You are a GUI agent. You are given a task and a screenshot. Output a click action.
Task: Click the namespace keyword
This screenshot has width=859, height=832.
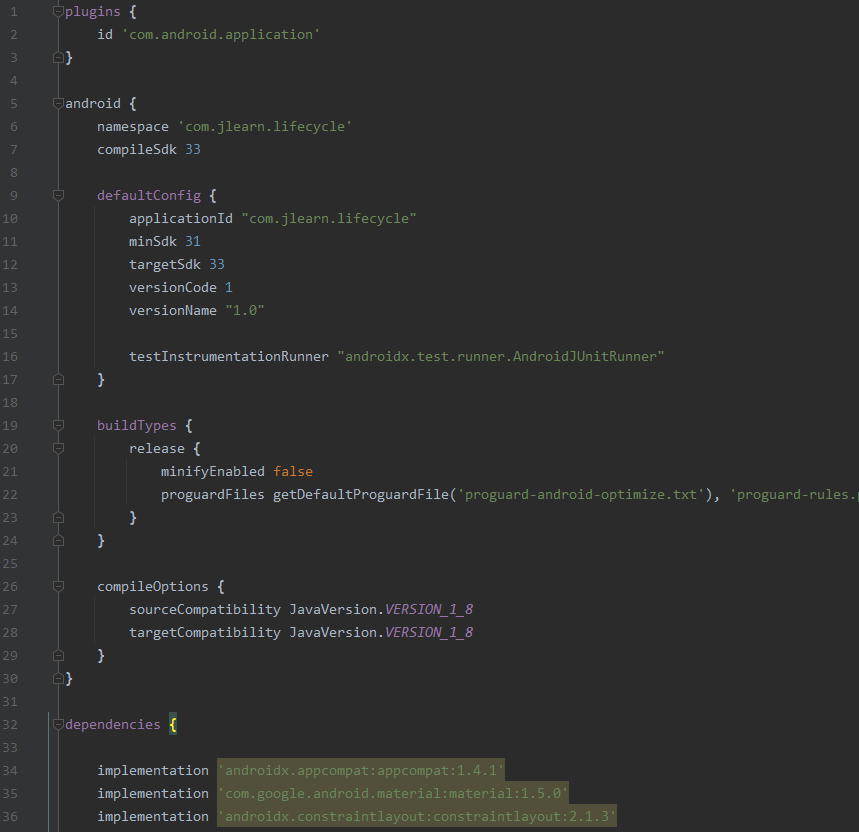(133, 127)
